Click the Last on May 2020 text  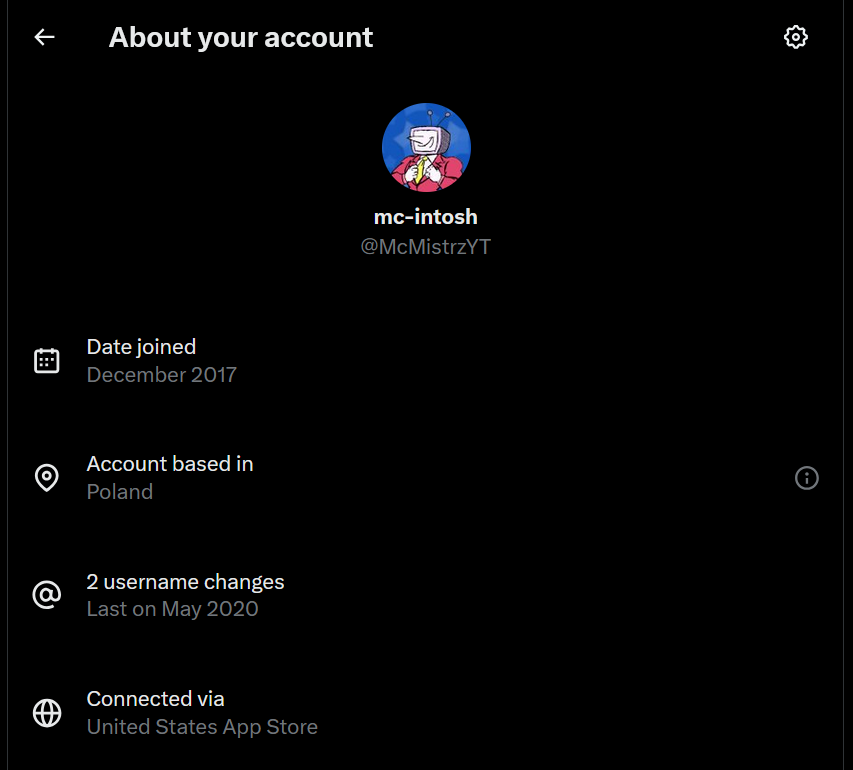tap(172, 609)
